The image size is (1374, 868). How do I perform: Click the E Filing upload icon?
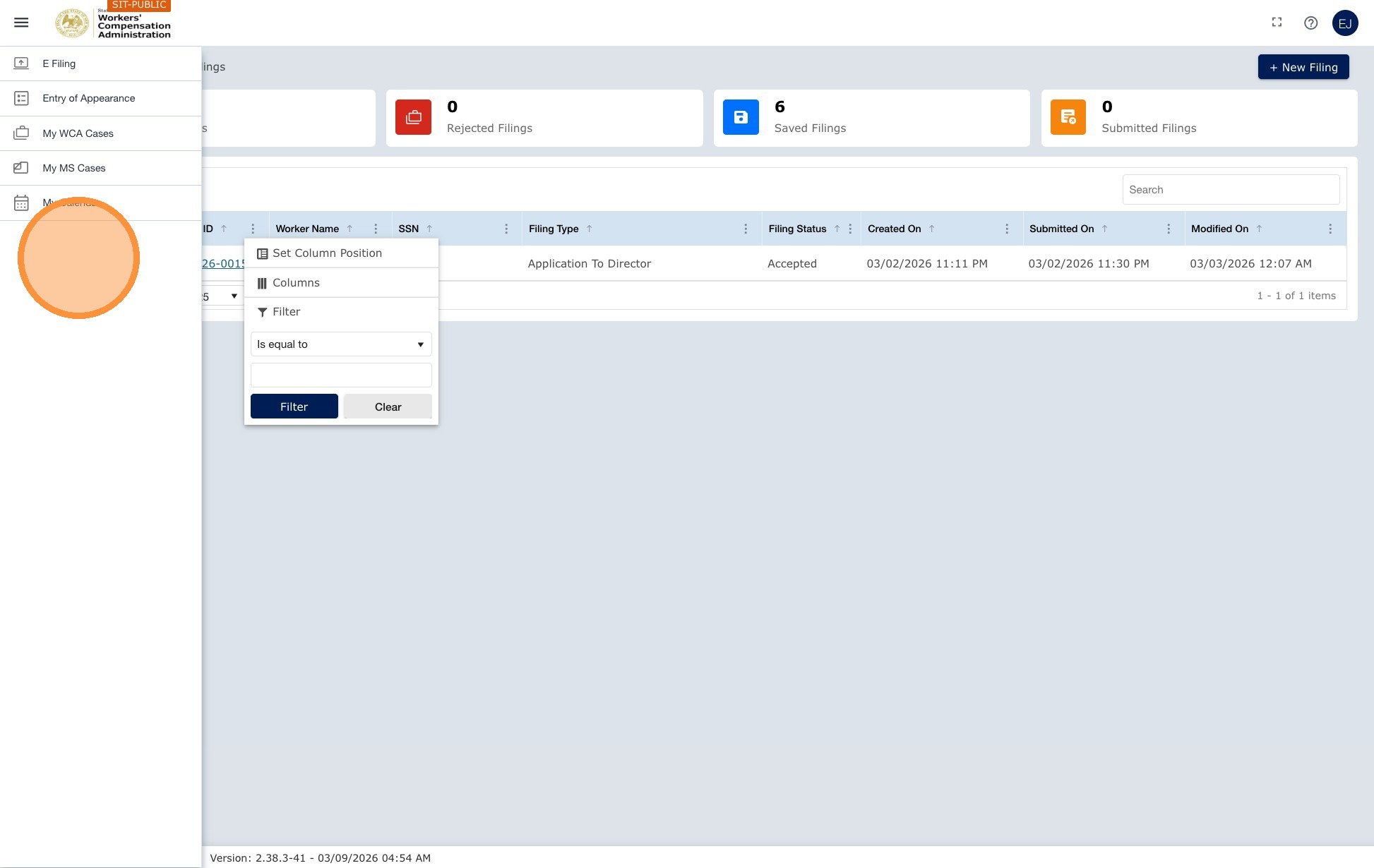pyautogui.click(x=21, y=64)
